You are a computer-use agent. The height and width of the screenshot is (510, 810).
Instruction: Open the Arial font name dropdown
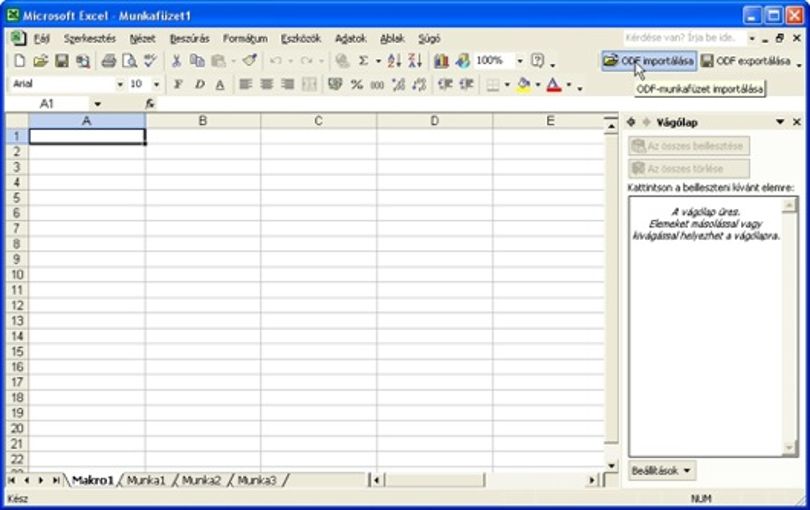(120, 84)
